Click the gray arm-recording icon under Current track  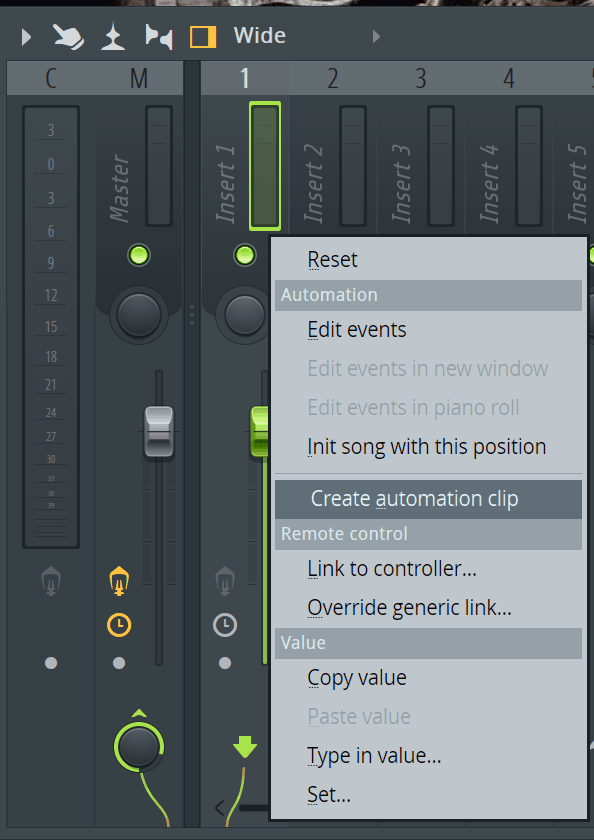click(x=51, y=581)
